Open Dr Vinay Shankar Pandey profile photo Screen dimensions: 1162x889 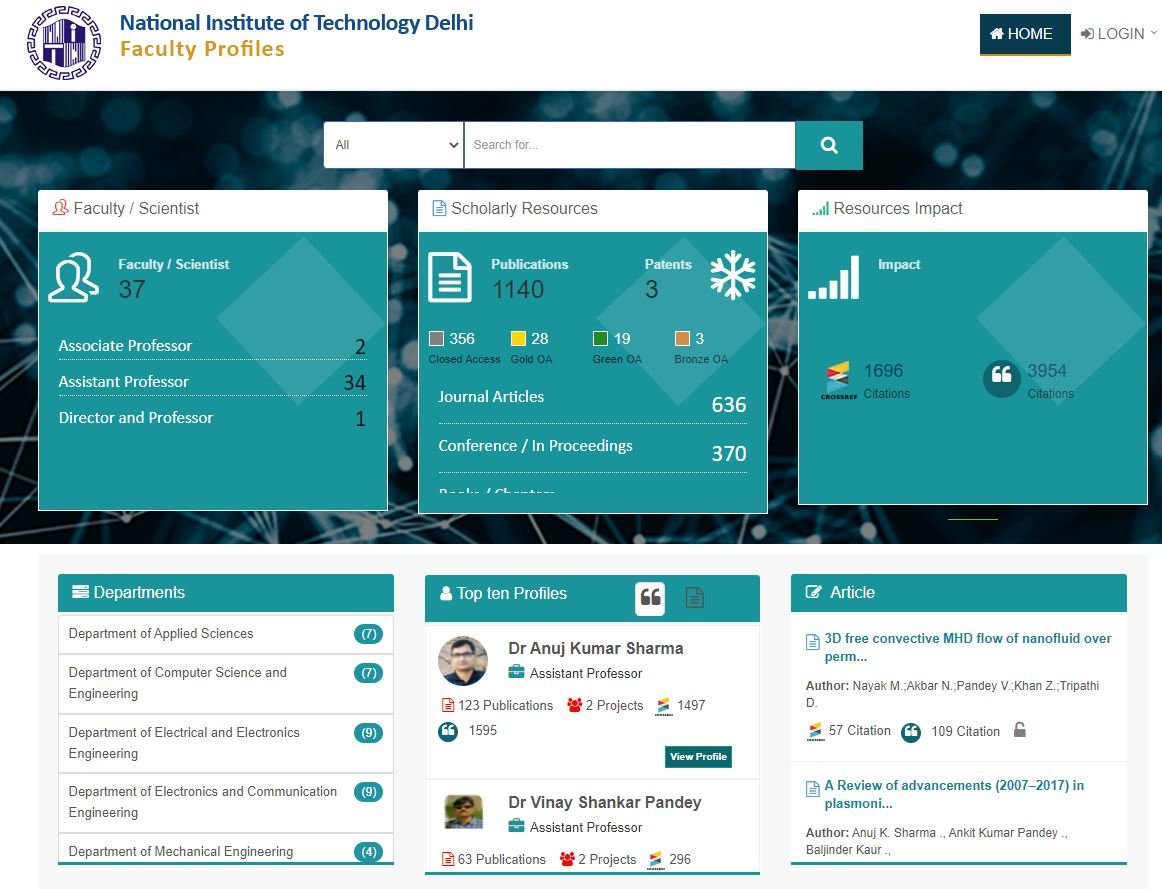[x=463, y=812]
